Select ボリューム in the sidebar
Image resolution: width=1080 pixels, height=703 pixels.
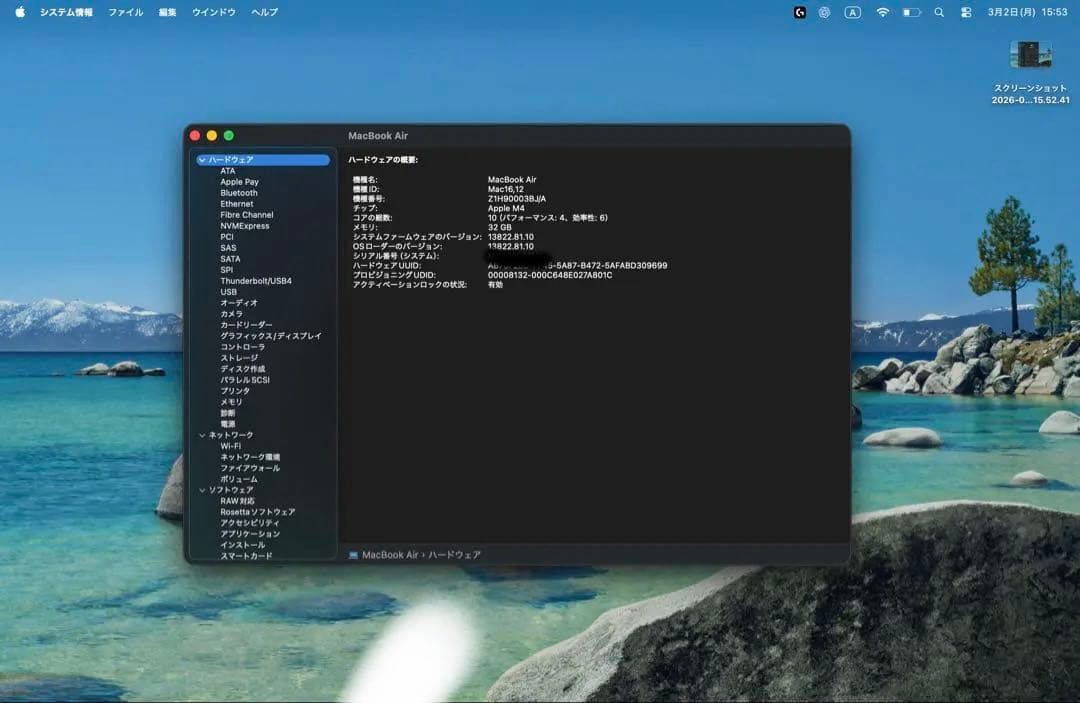pyautogui.click(x=238, y=479)
